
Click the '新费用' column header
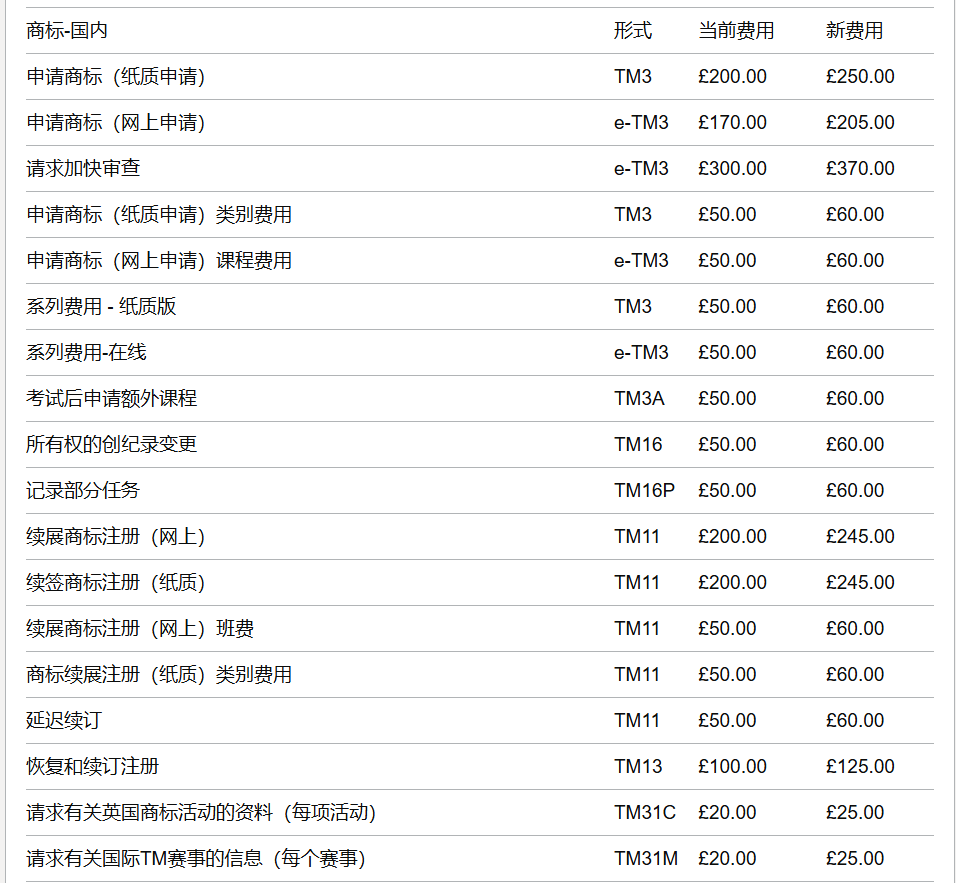coord(855,30)
